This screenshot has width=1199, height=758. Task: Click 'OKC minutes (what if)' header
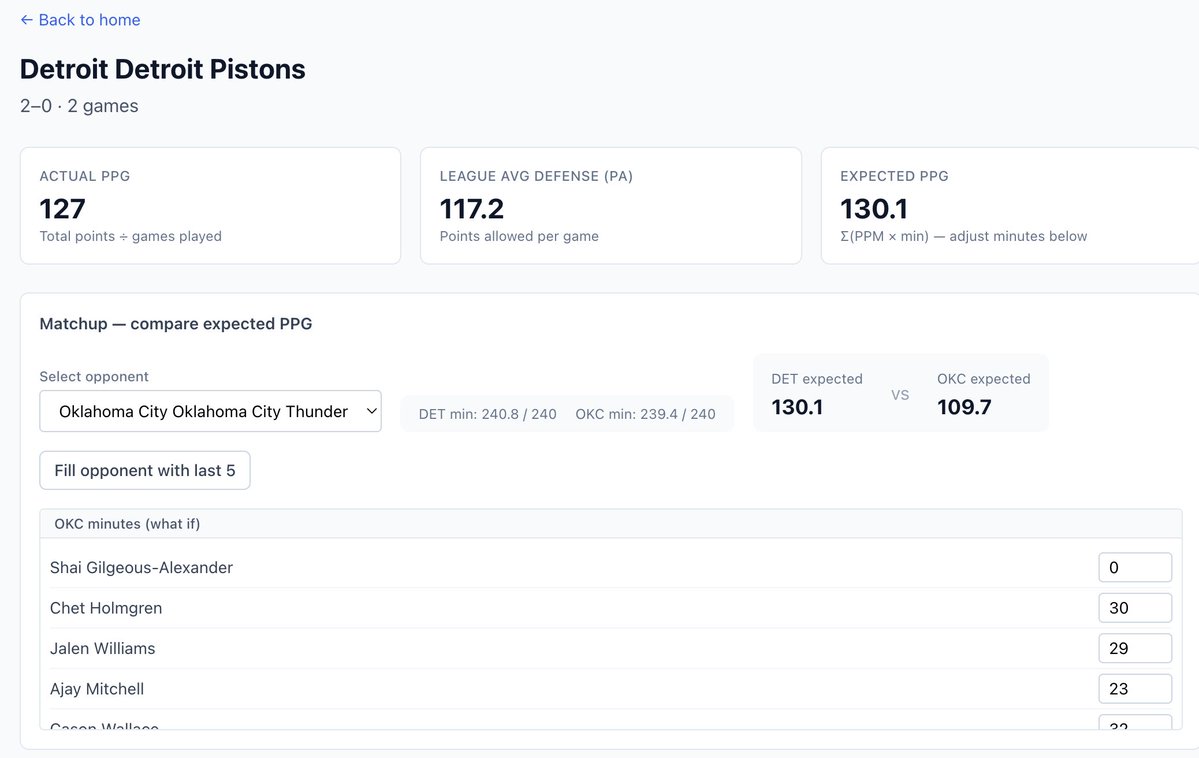coord(127,524)
